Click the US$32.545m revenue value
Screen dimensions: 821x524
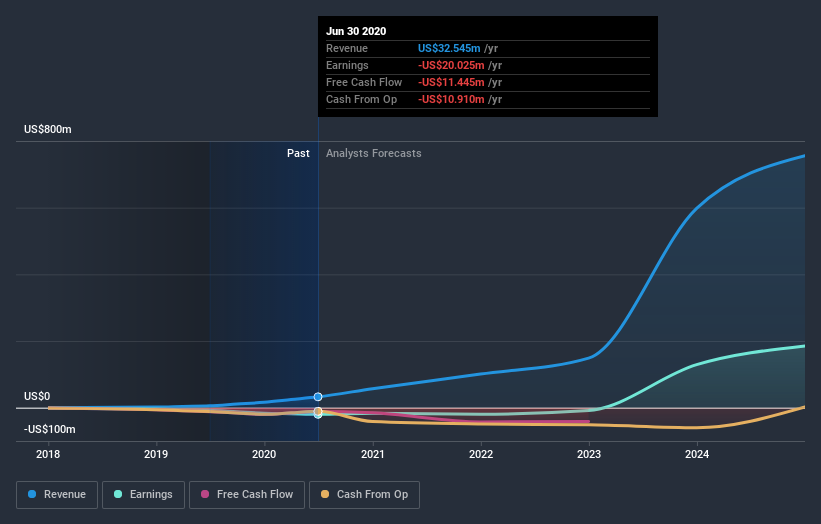(449, 48)
